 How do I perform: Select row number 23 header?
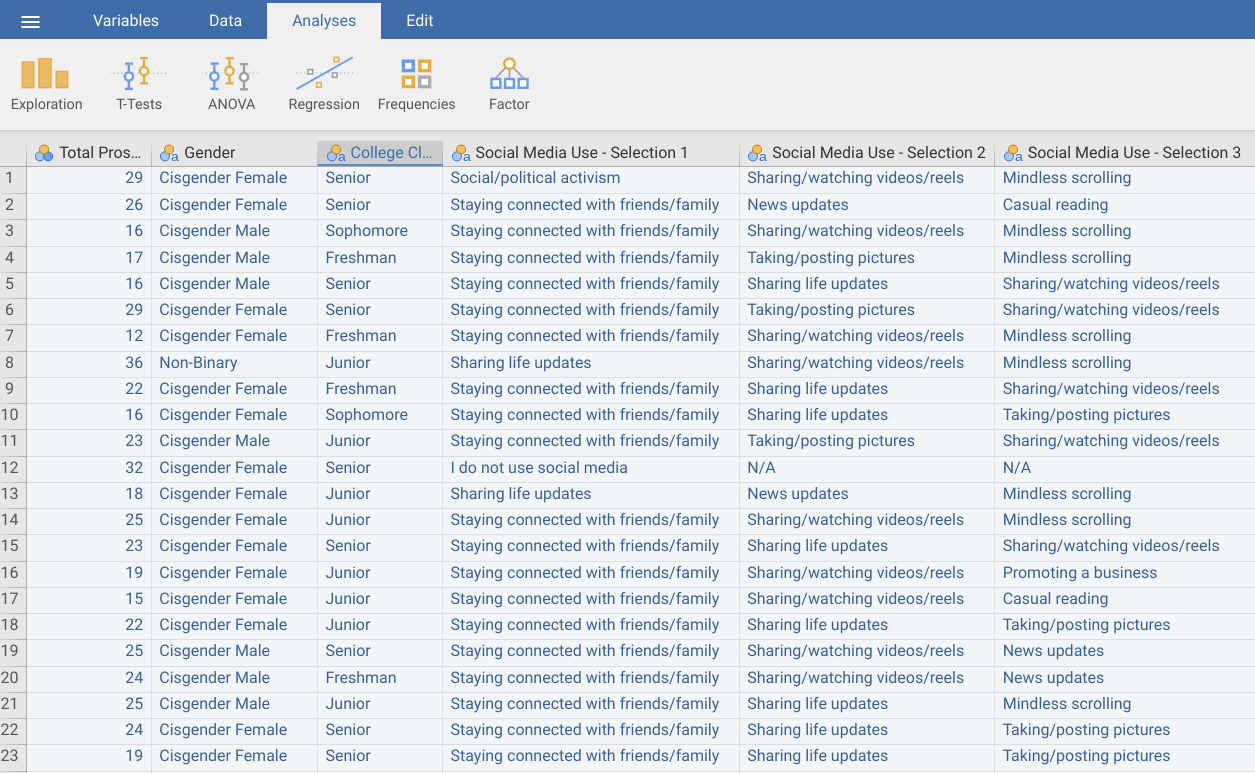pos(13,756)
